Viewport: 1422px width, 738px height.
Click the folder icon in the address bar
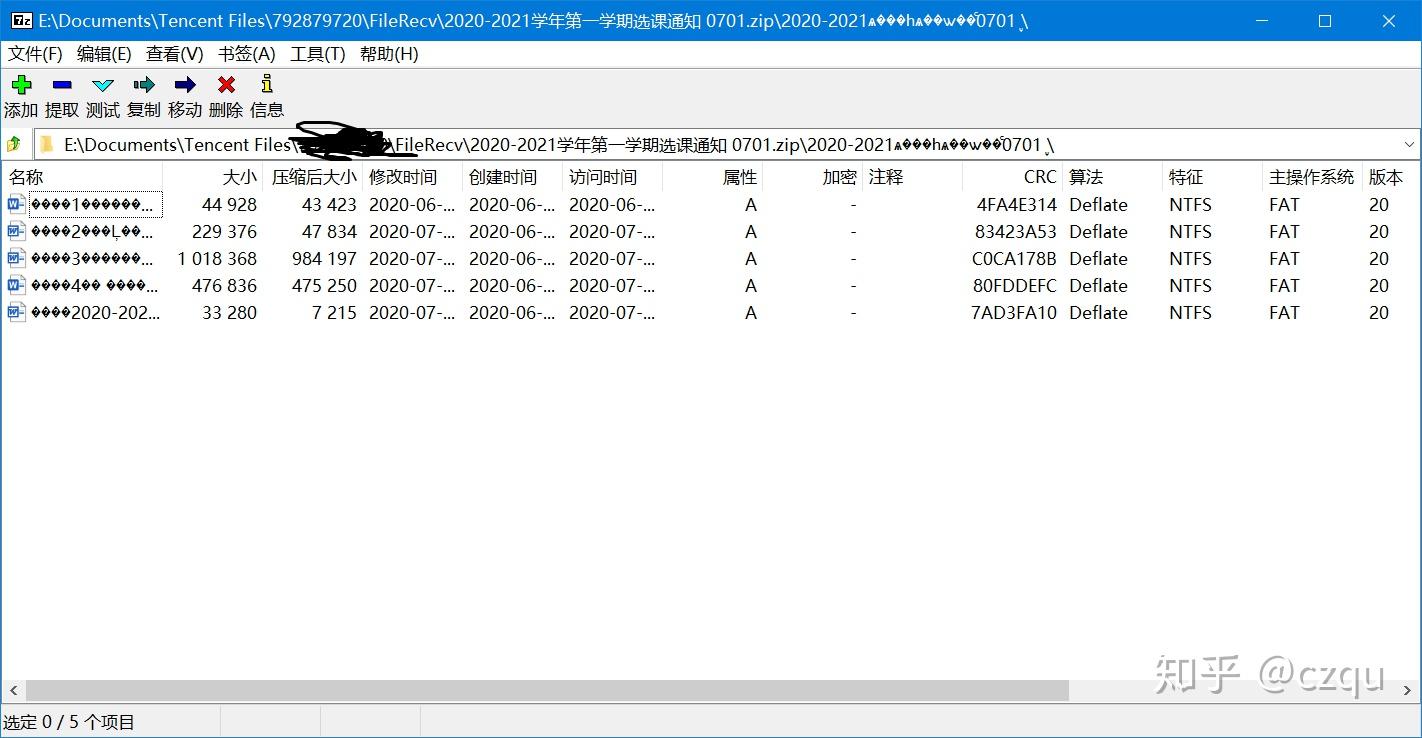point(45,144)
